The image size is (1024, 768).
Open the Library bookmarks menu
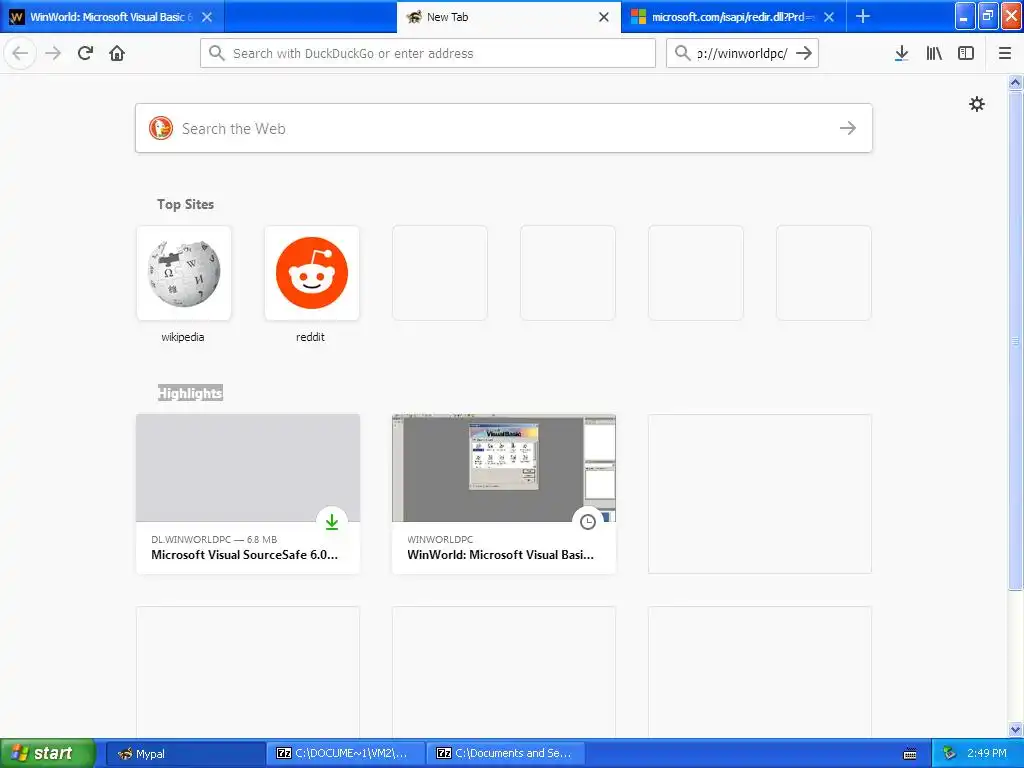(934, 53)
